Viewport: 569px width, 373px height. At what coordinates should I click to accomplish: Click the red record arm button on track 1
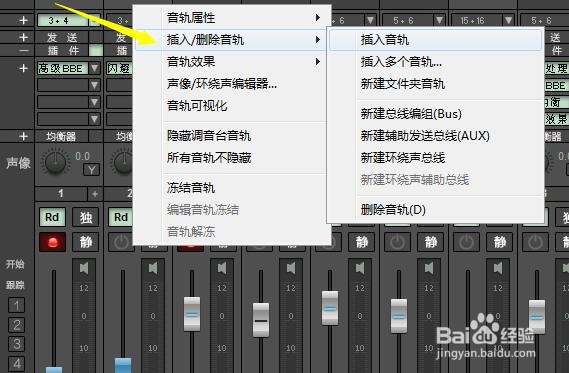(53, 242)
